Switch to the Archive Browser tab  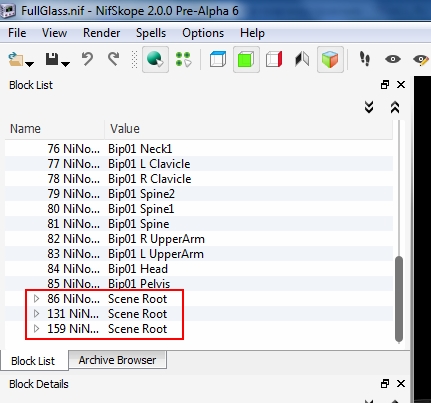pyautogui.click(x=117, y=360)
